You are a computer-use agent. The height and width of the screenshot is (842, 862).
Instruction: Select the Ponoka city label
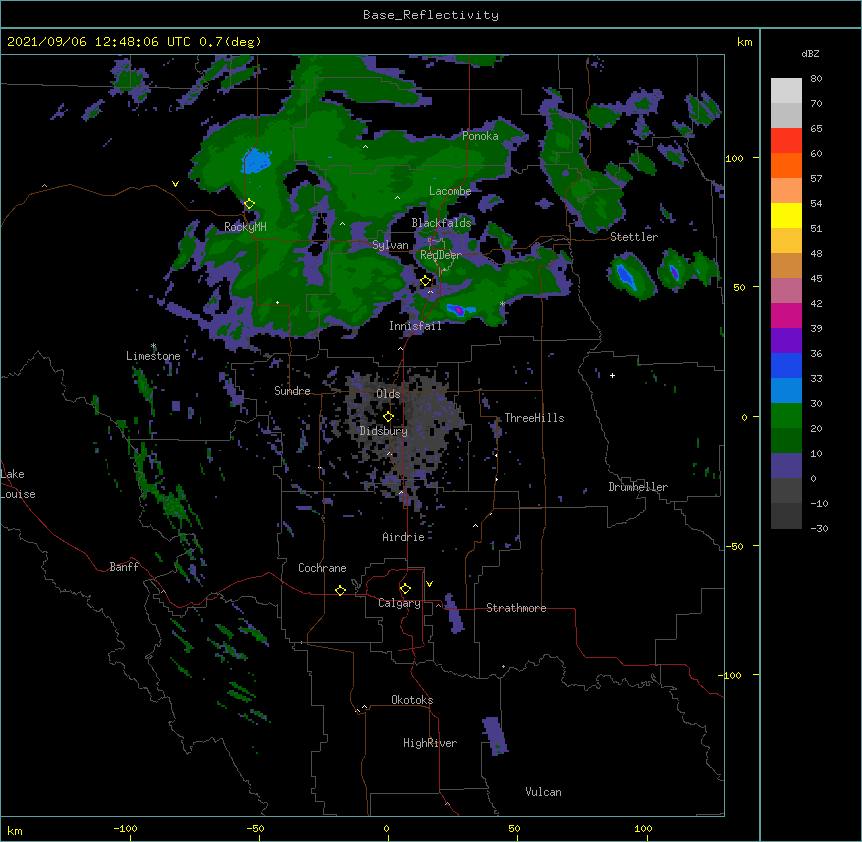tap(480, 136)
